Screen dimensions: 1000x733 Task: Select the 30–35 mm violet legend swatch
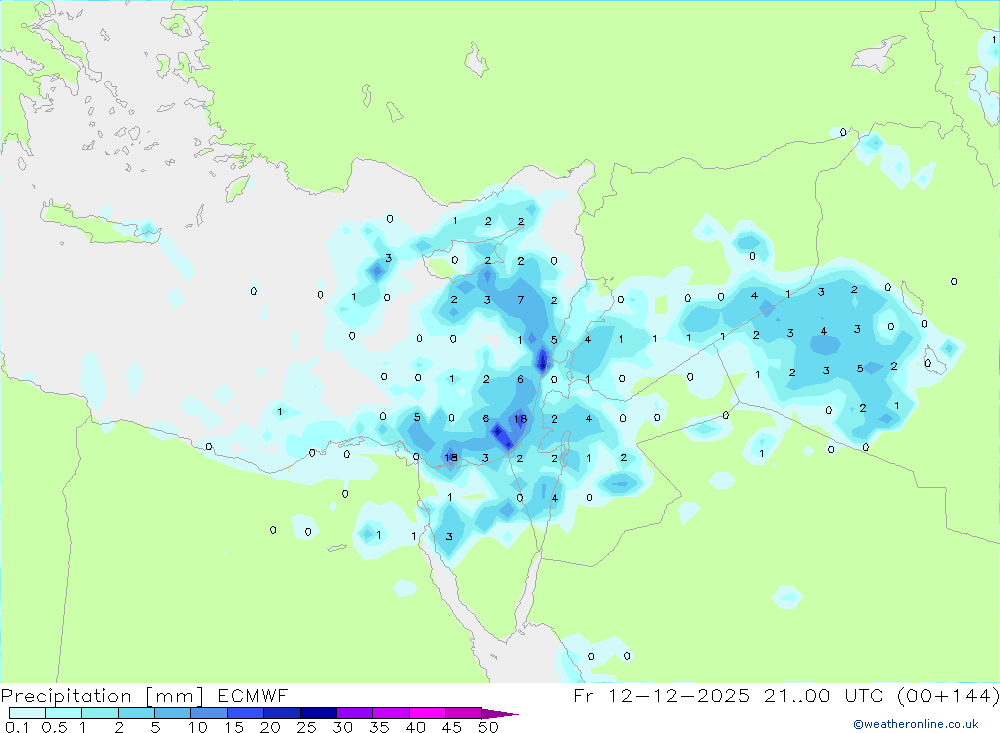coord(355,713)
